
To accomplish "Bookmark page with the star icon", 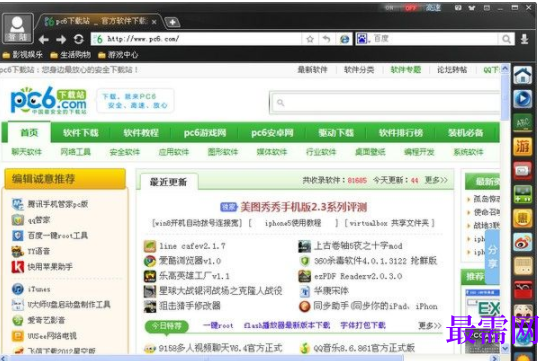I will 310,39.
